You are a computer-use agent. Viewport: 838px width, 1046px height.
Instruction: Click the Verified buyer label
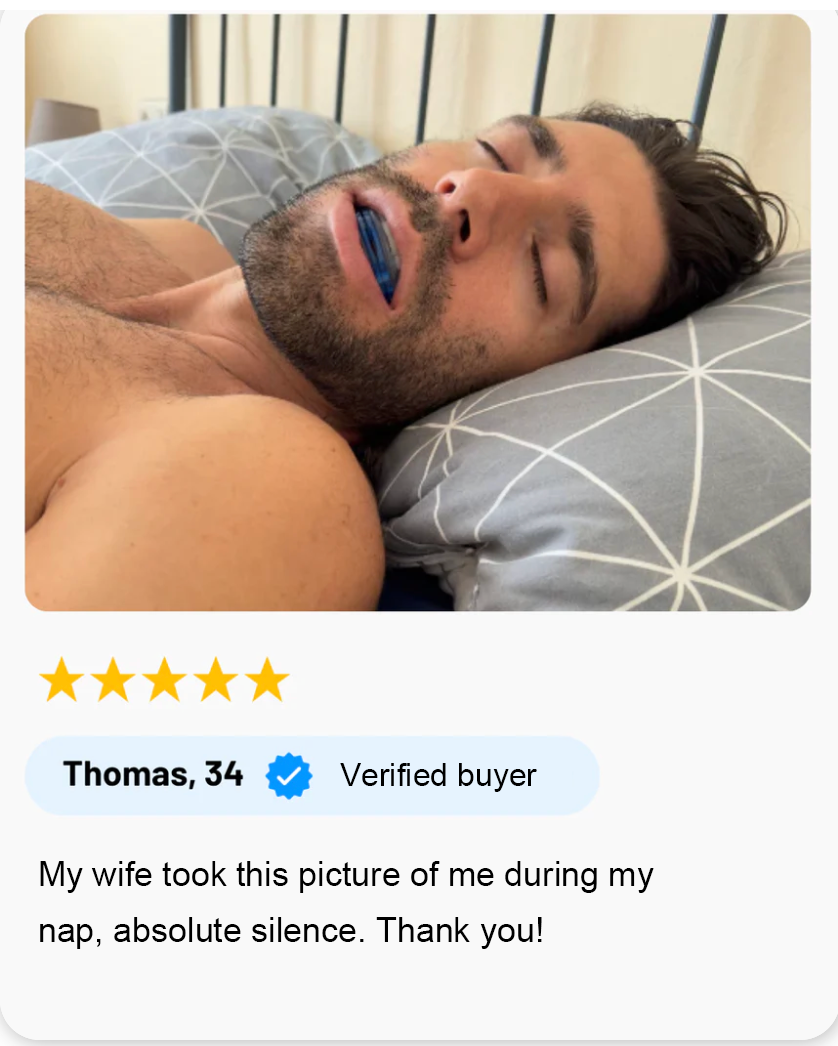[x=438, y=775]
